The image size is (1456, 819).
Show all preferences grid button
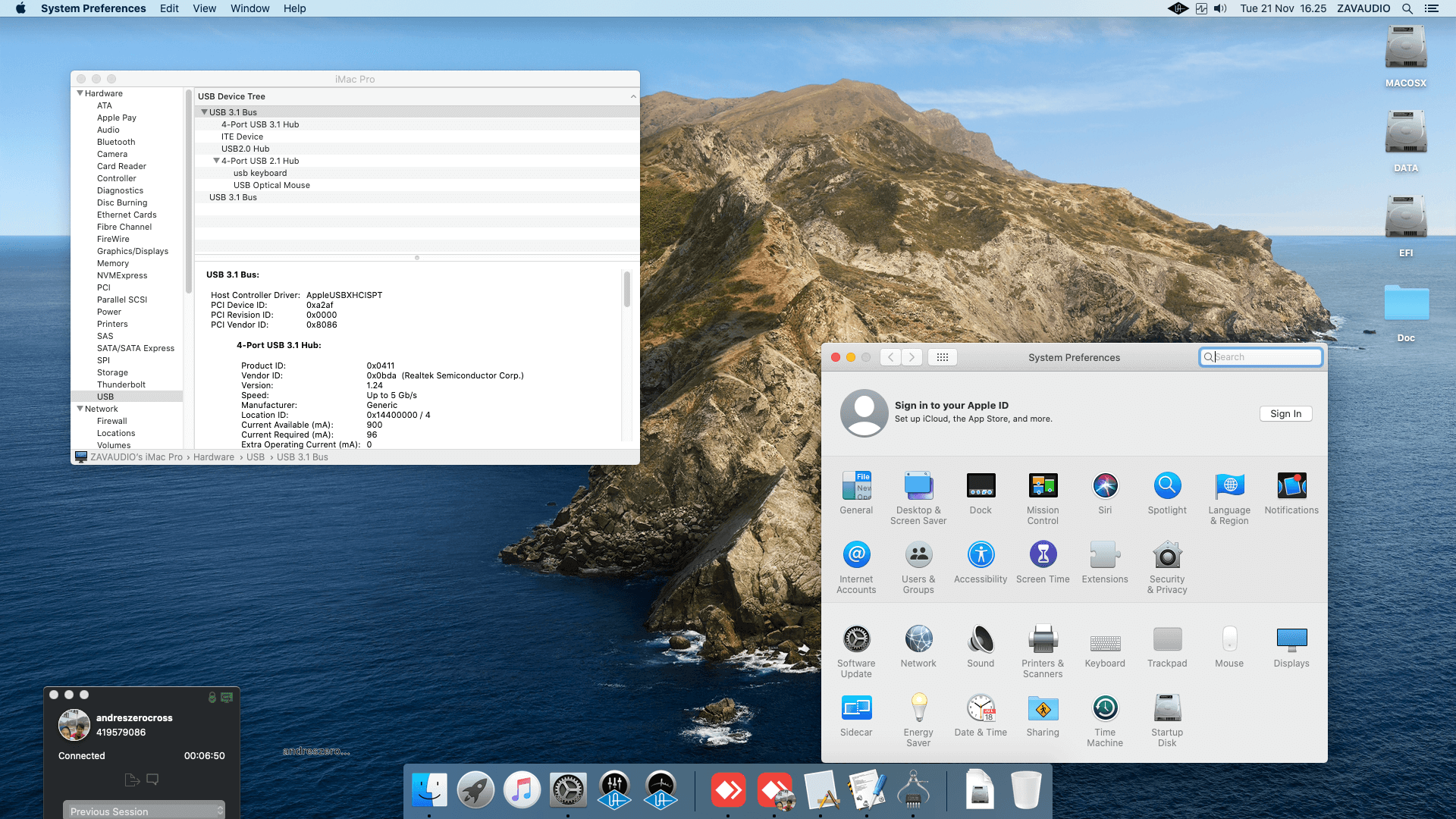click(x=943, y=357)
